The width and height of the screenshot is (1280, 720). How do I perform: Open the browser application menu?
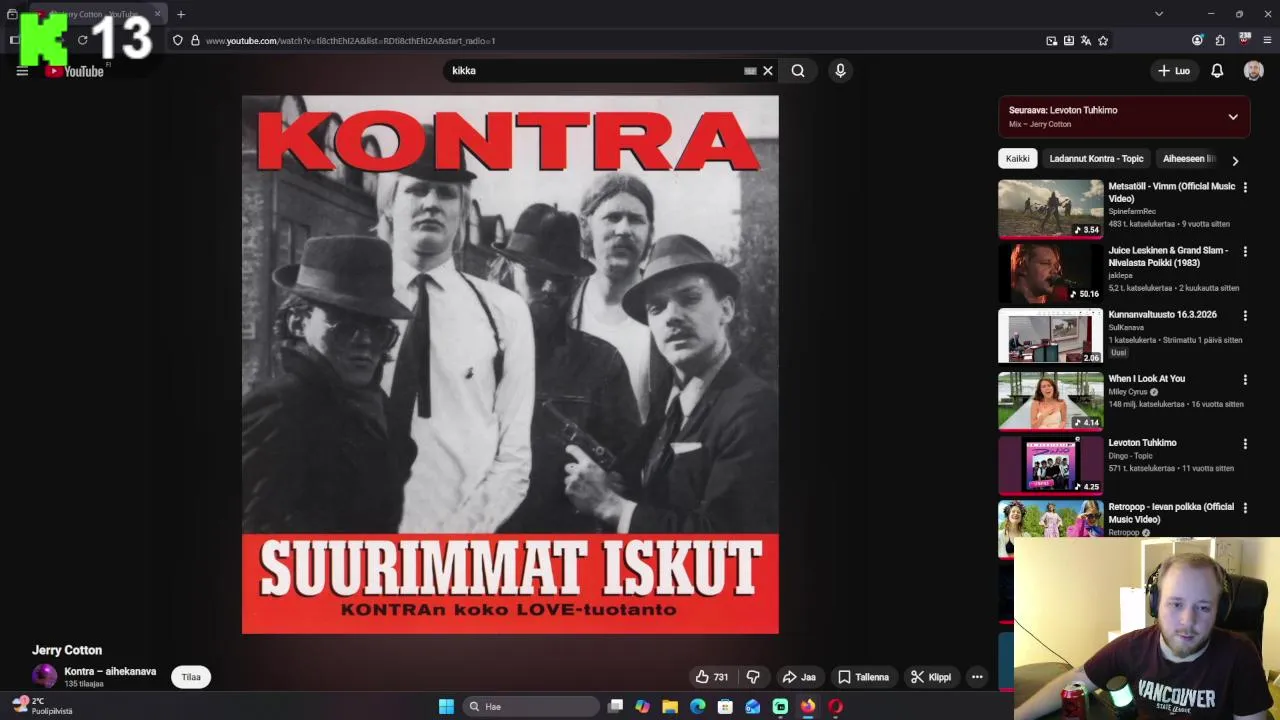pos(1267,41)
